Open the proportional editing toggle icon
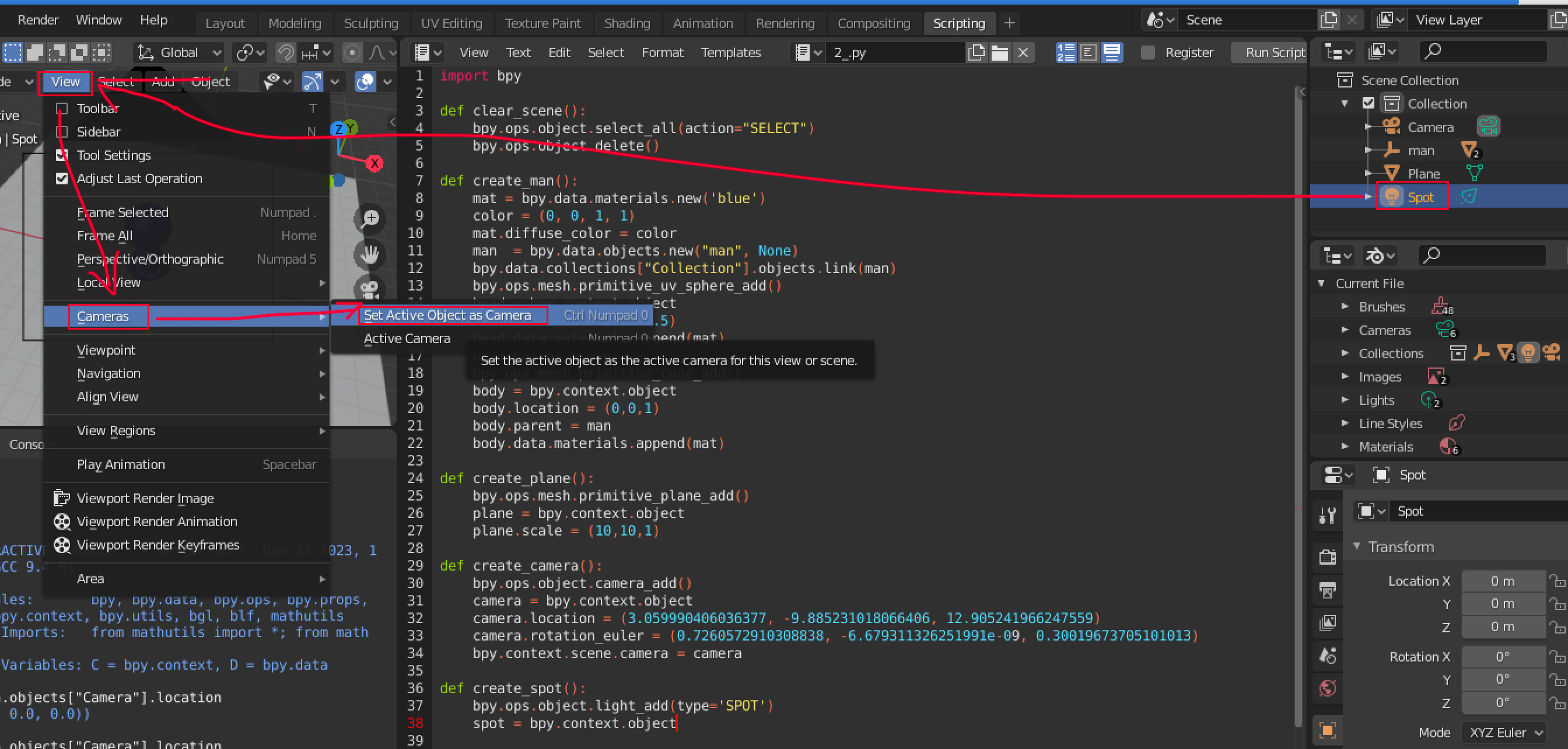This screenshot has height=749, width=1568. click(x=352, y=53)
